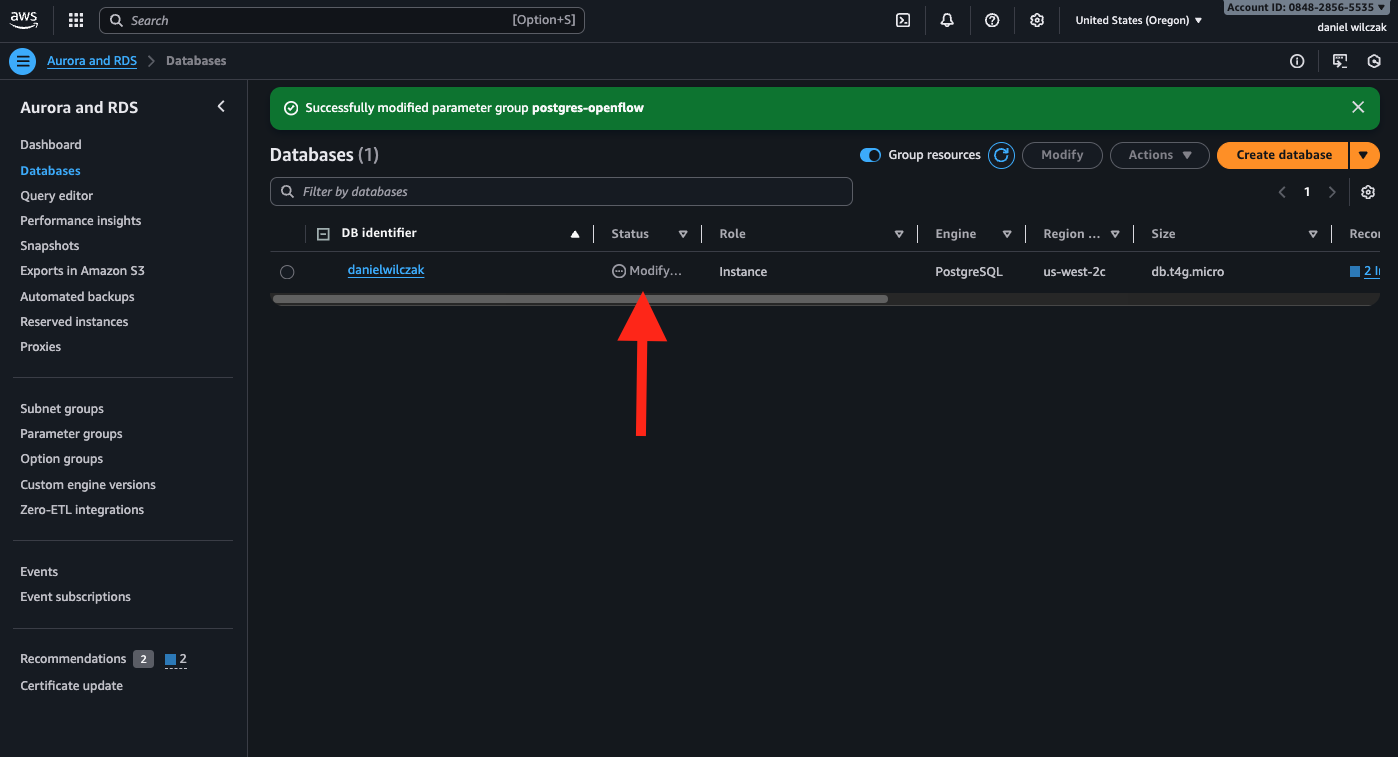
Task: Open Snapshots in the sidebar
Action: [49, 246]
